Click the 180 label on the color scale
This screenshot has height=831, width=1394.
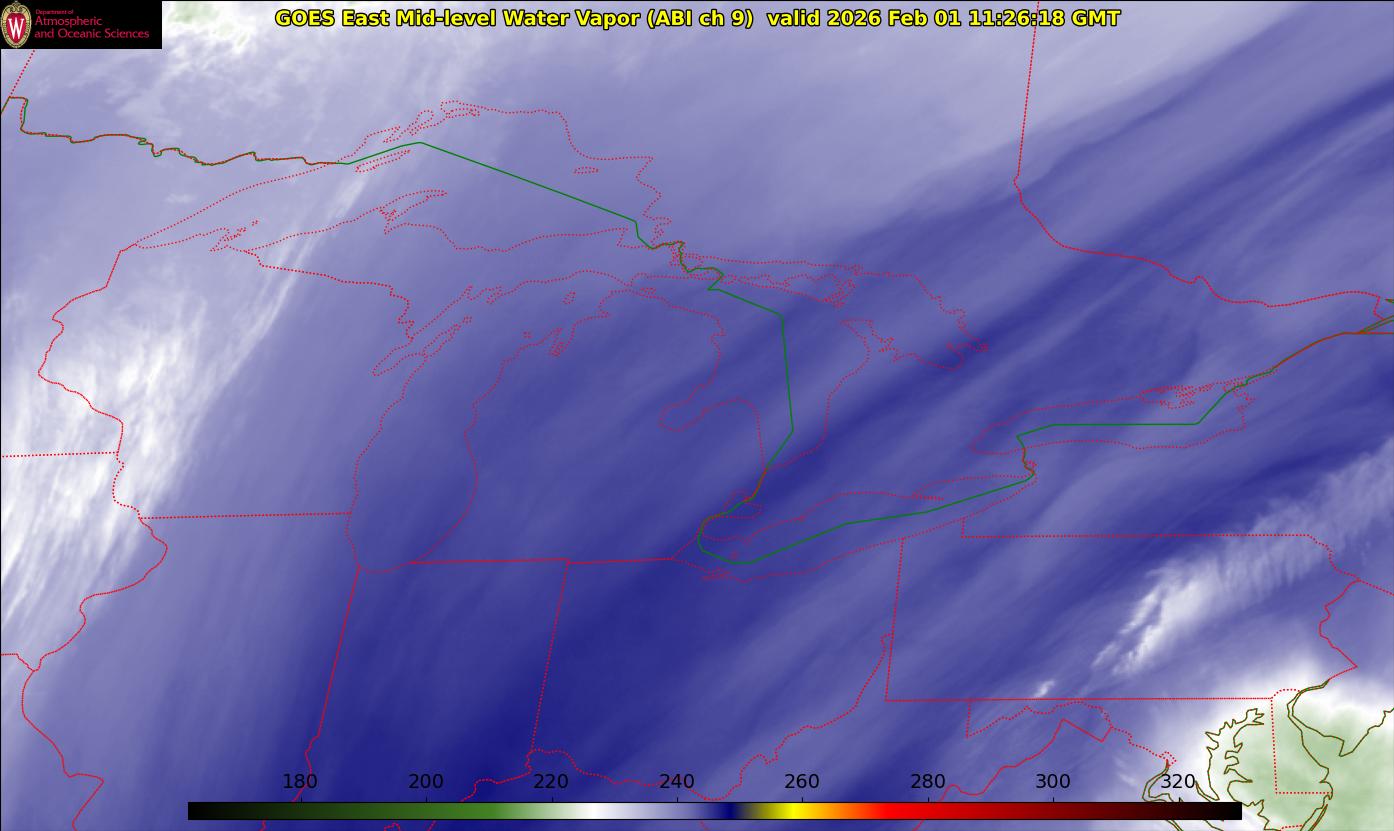300,782
